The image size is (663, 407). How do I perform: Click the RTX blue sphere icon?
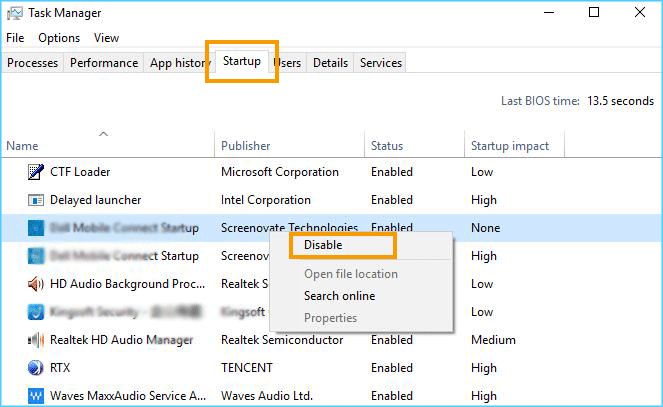tap(35, 368)
